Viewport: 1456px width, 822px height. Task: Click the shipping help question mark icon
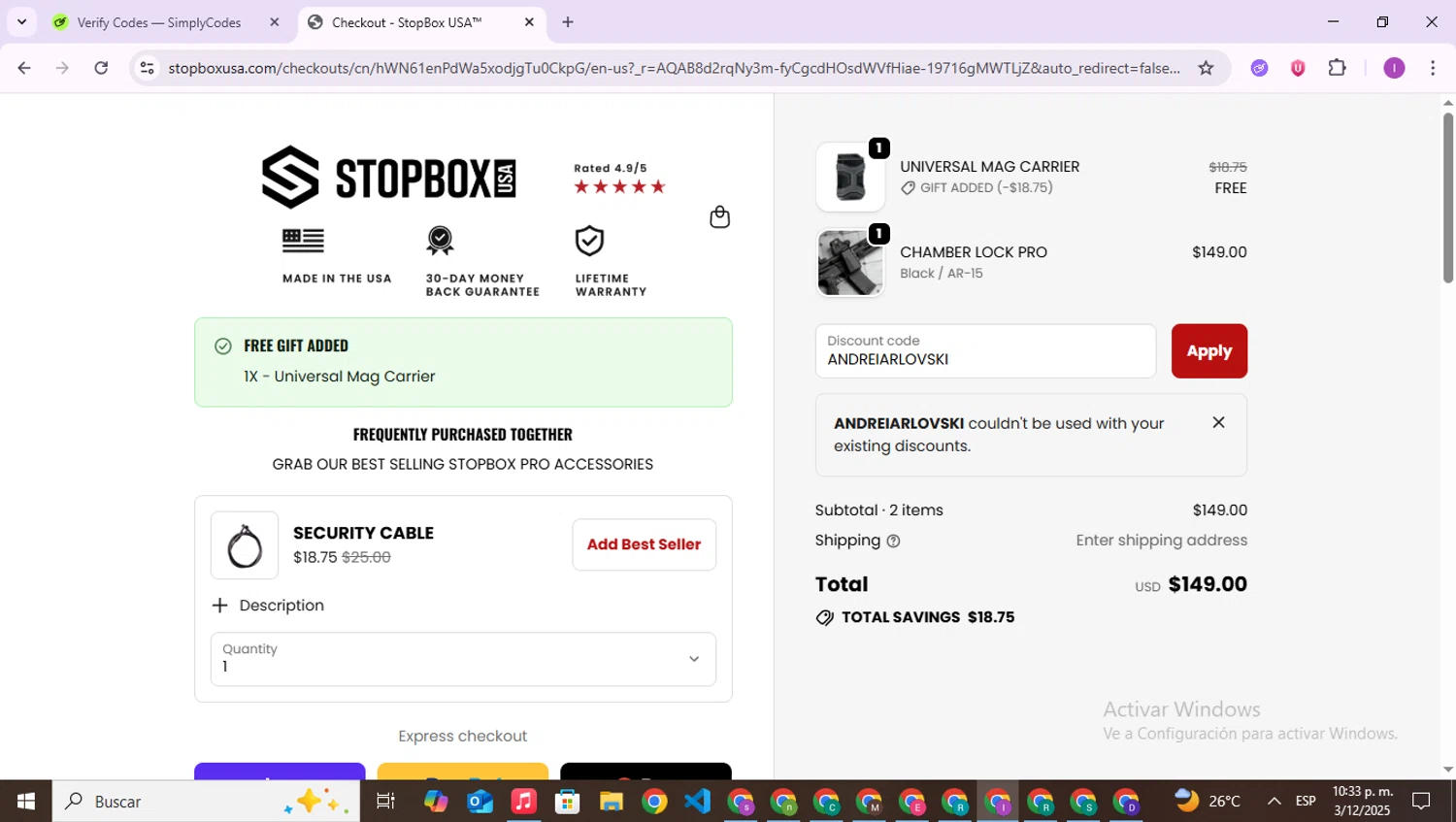coord(893,542)
